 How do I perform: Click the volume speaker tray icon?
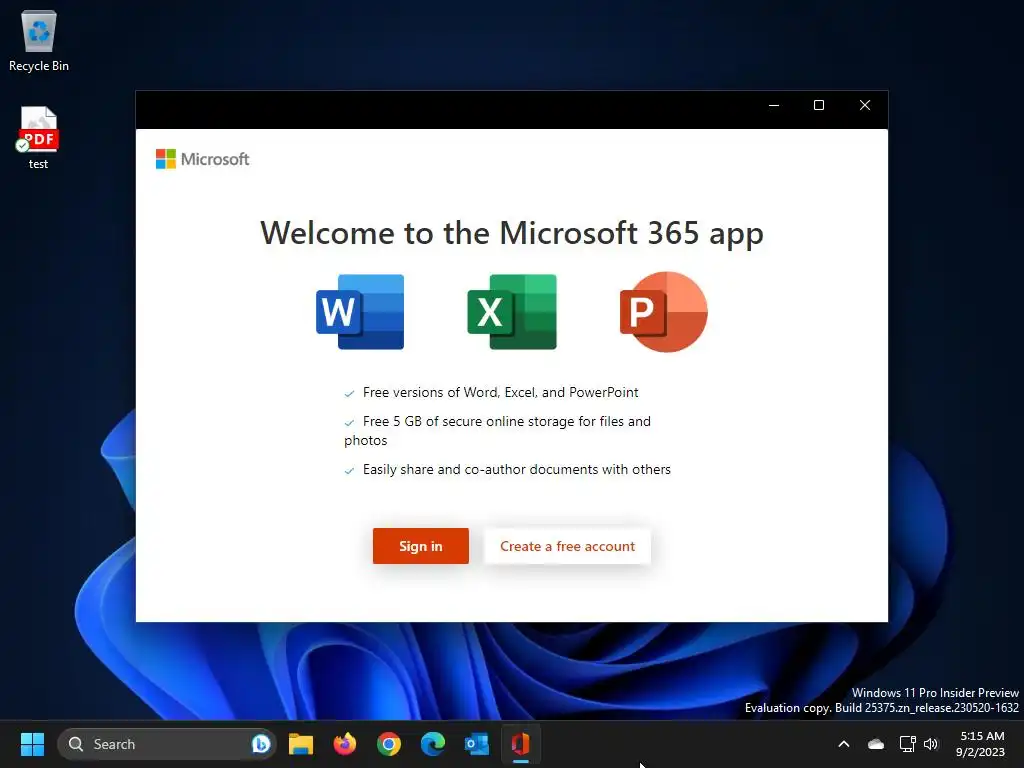click(x=931, y=744)
